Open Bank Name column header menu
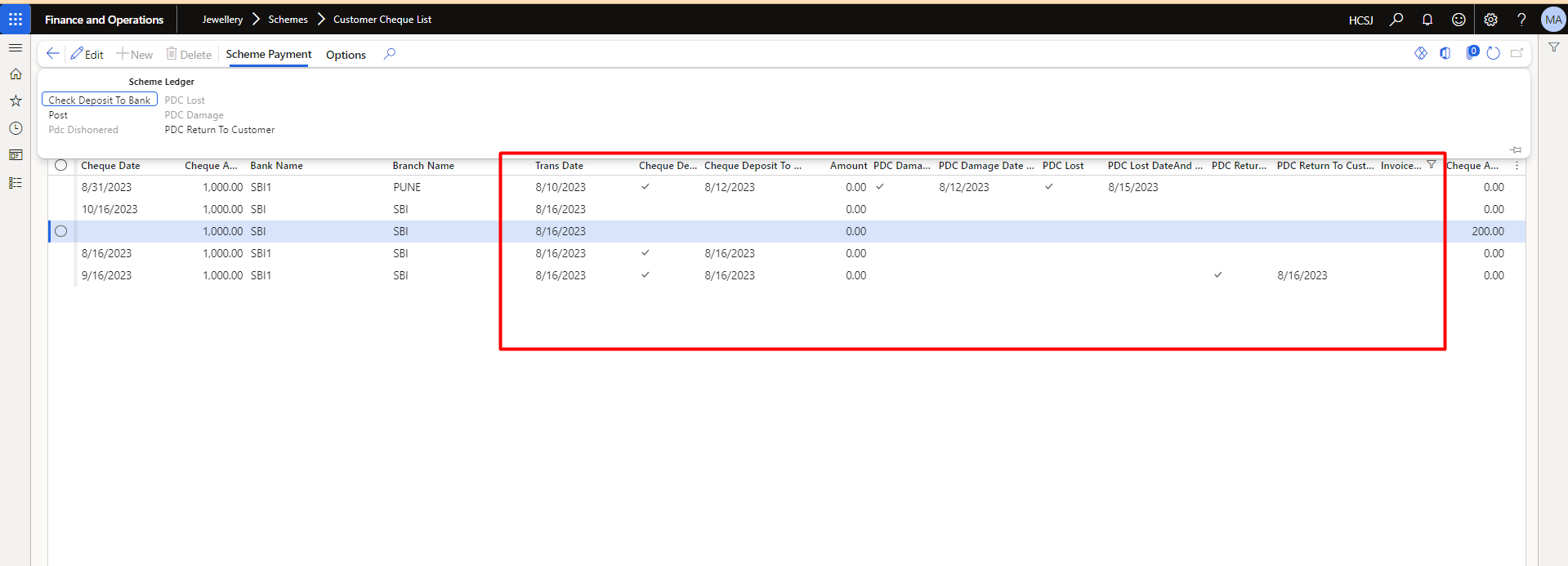1568x566 pixels. [276, 166]
